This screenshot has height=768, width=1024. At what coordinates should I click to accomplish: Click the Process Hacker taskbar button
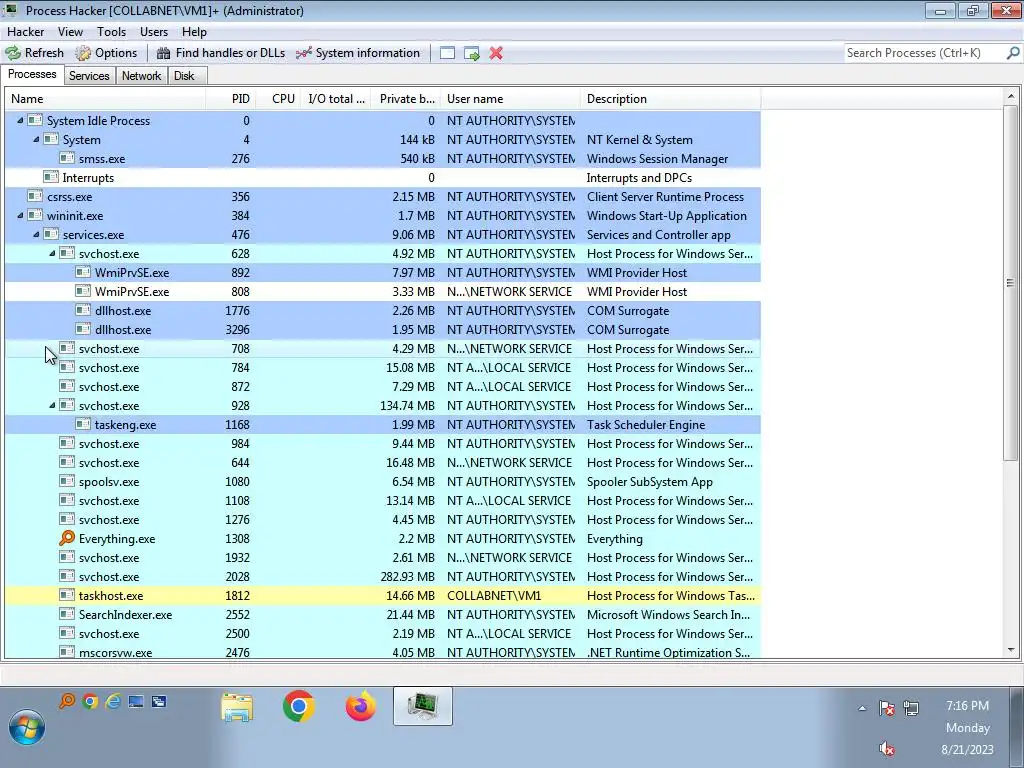[x=423, y=706]
